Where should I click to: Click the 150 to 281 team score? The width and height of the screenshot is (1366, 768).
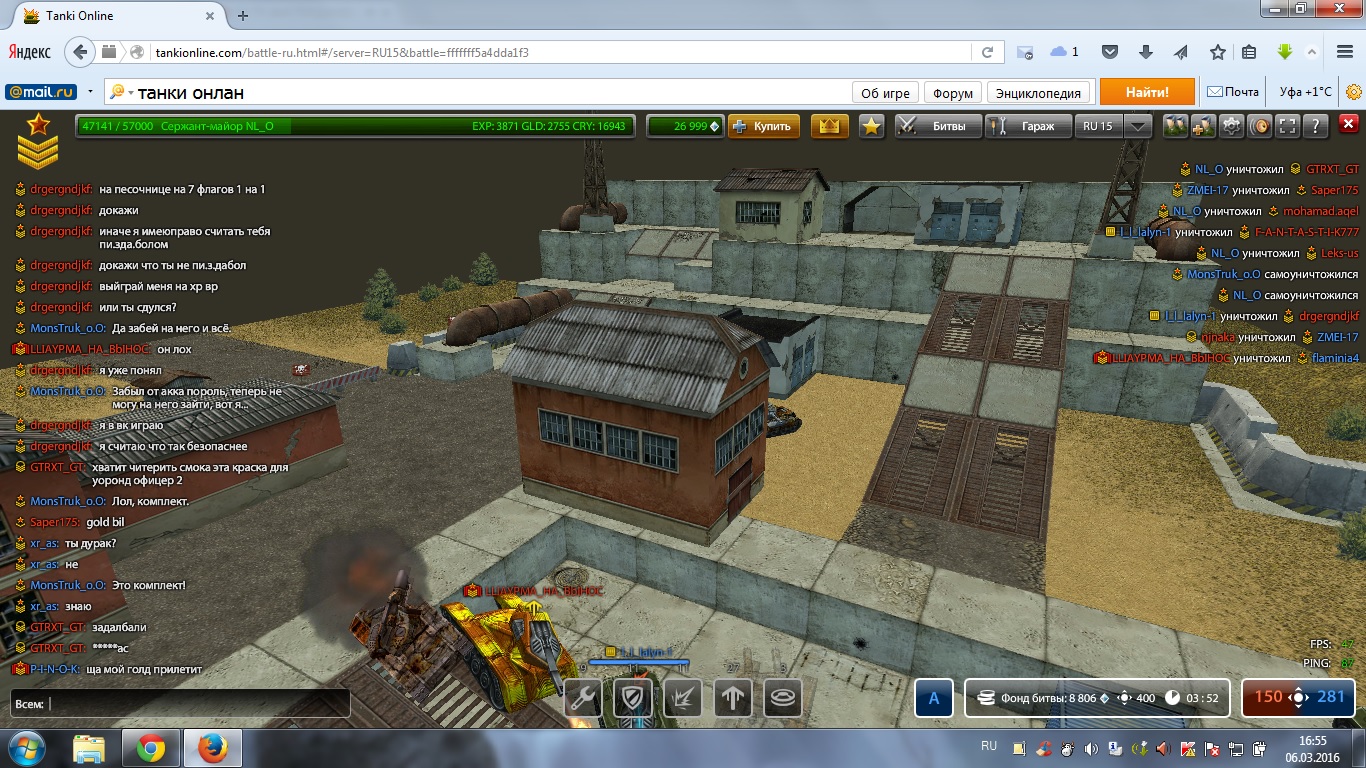[1299, 697]
